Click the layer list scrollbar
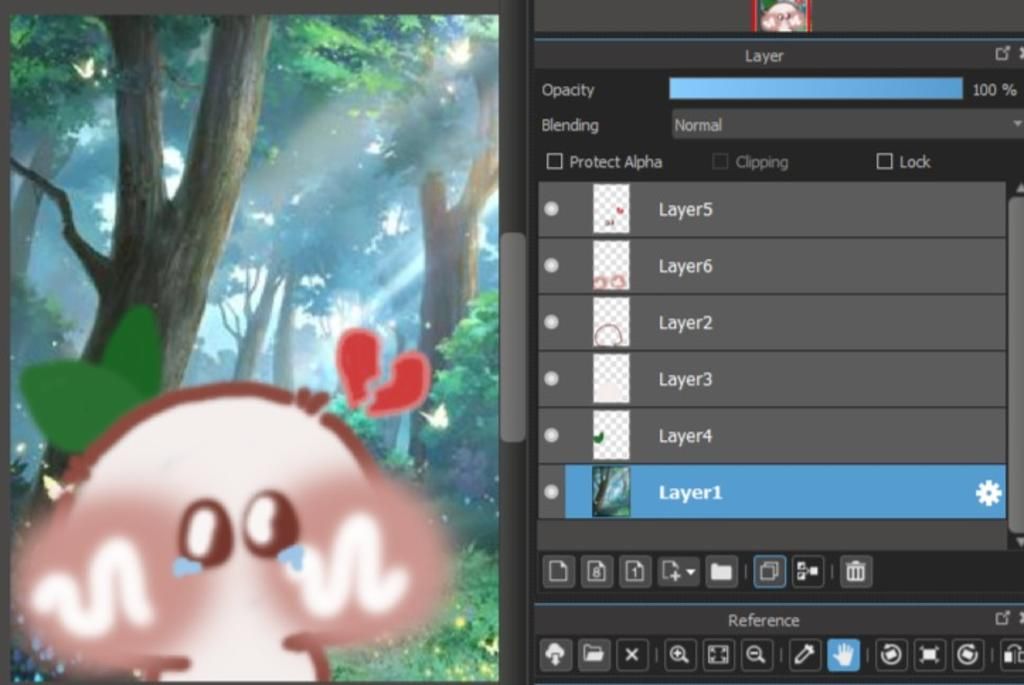Screen dimensions: 1024x685 tap(1016, 366)
